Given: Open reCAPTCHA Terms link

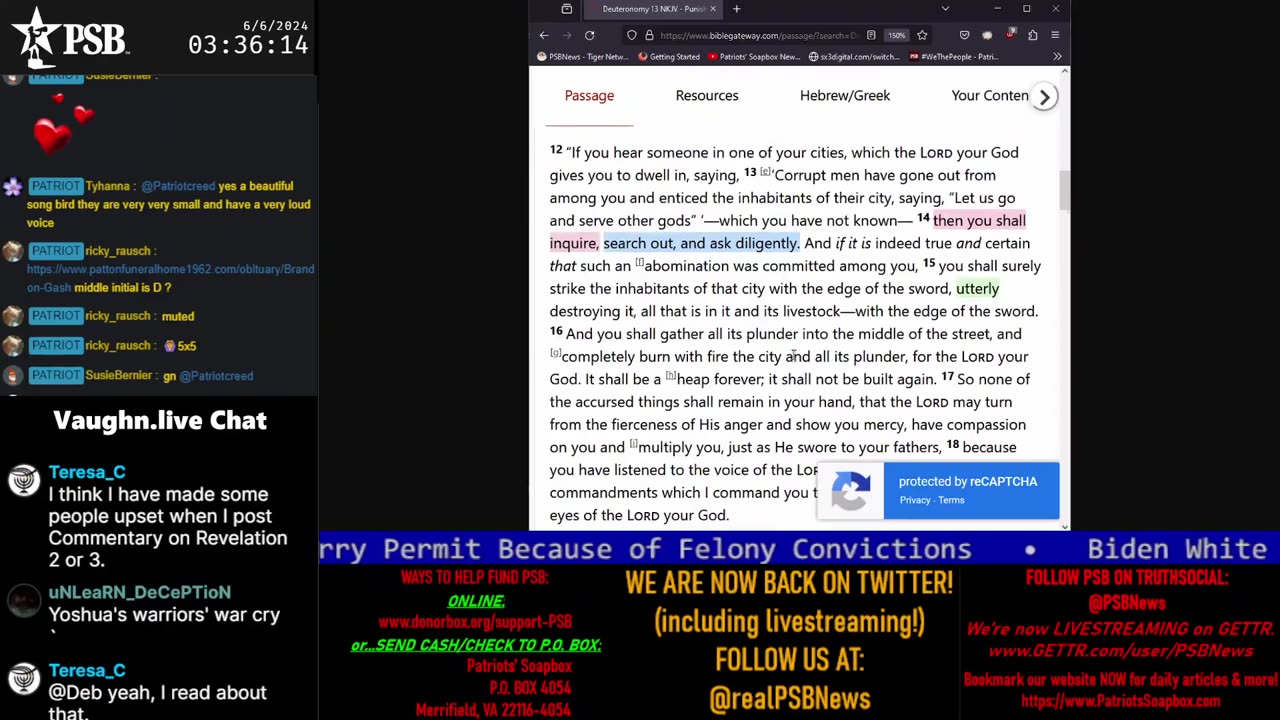Looking at the screenshot, I should point(951,500).
